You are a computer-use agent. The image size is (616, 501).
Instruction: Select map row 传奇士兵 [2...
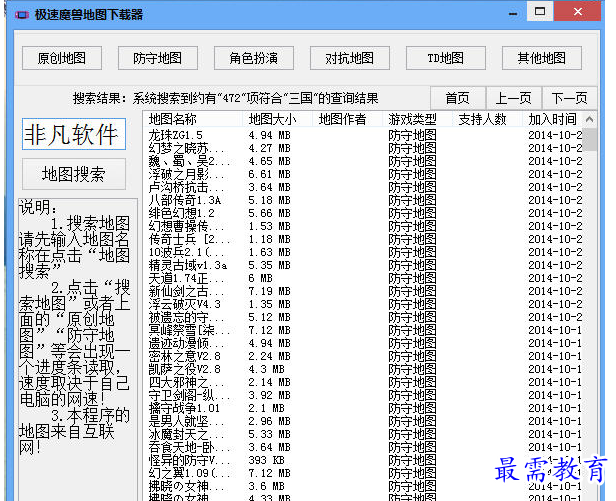tap(365, 239)
